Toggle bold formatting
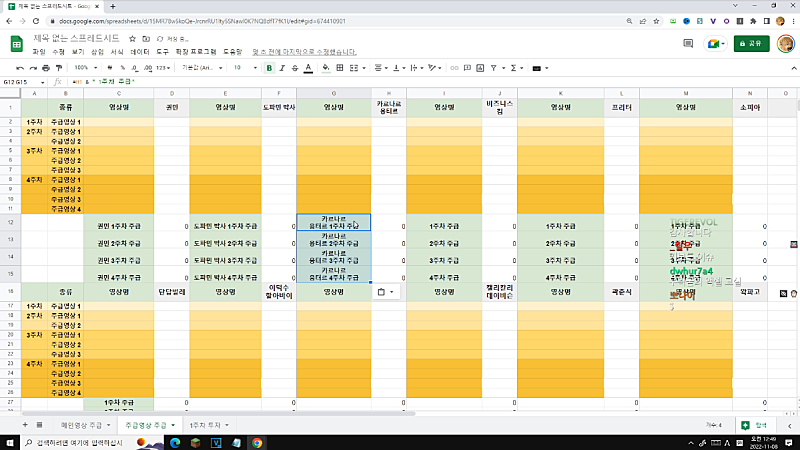Image resolution: width=800 pixels, height=450 pixels. (269, 67)
